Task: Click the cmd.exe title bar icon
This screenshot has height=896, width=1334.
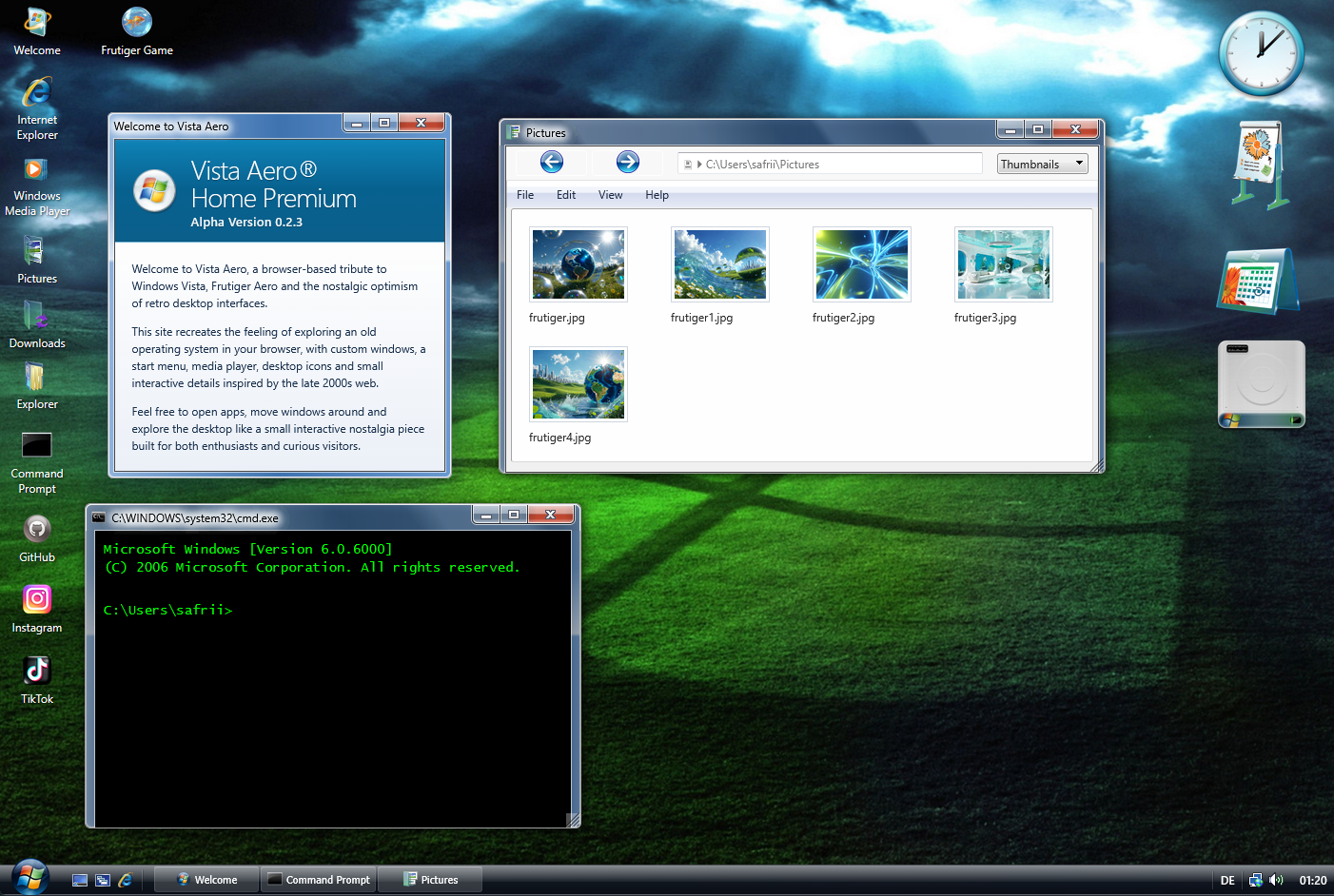Action: 98,517
